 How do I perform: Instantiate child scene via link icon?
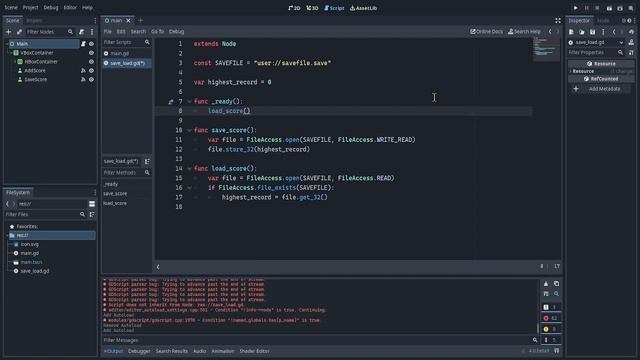tap(19, 31)
